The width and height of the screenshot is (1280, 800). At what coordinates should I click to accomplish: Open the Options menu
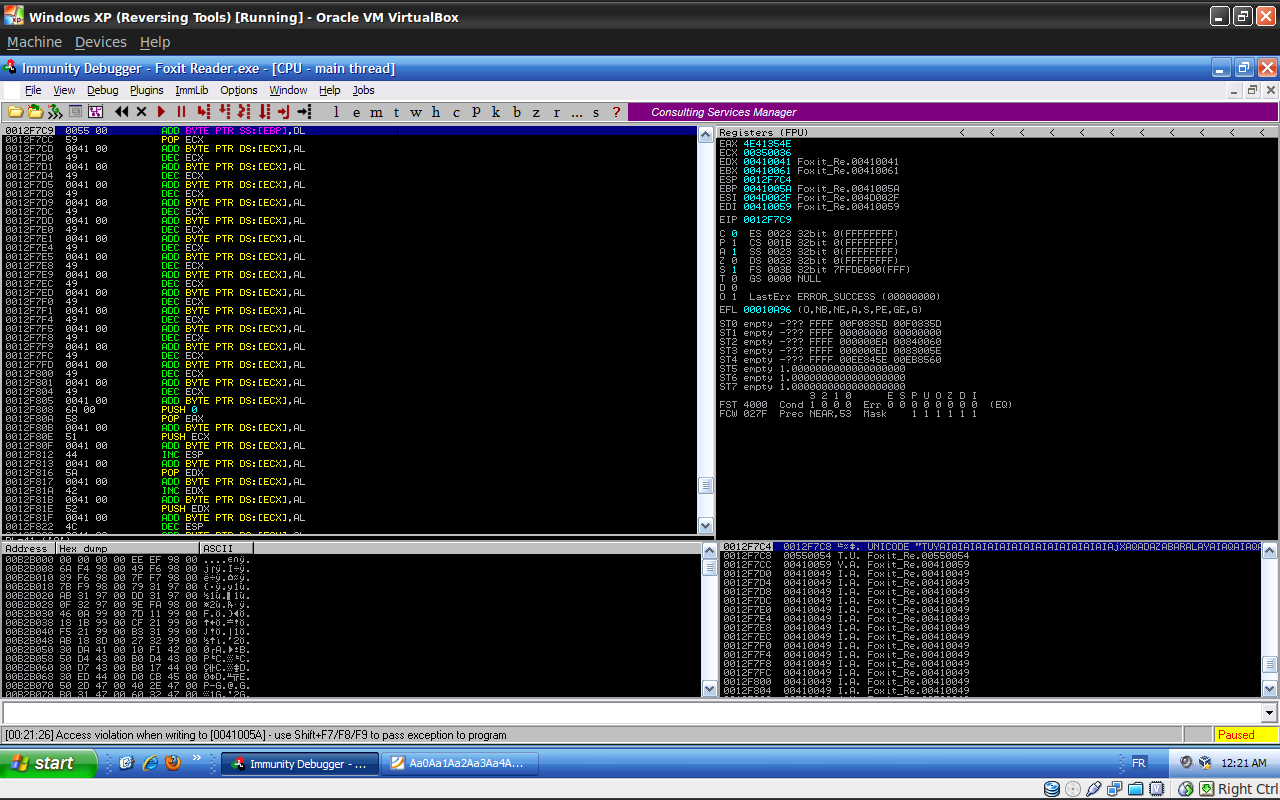(239, 90)
